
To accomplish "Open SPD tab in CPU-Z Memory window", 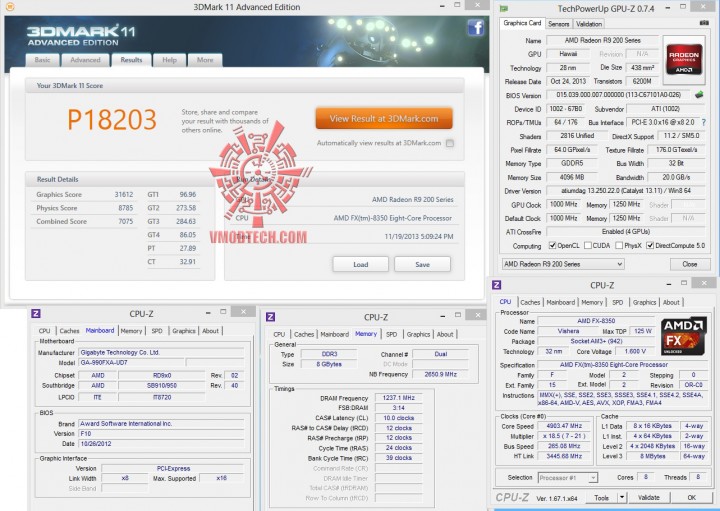I will (391, 334).
